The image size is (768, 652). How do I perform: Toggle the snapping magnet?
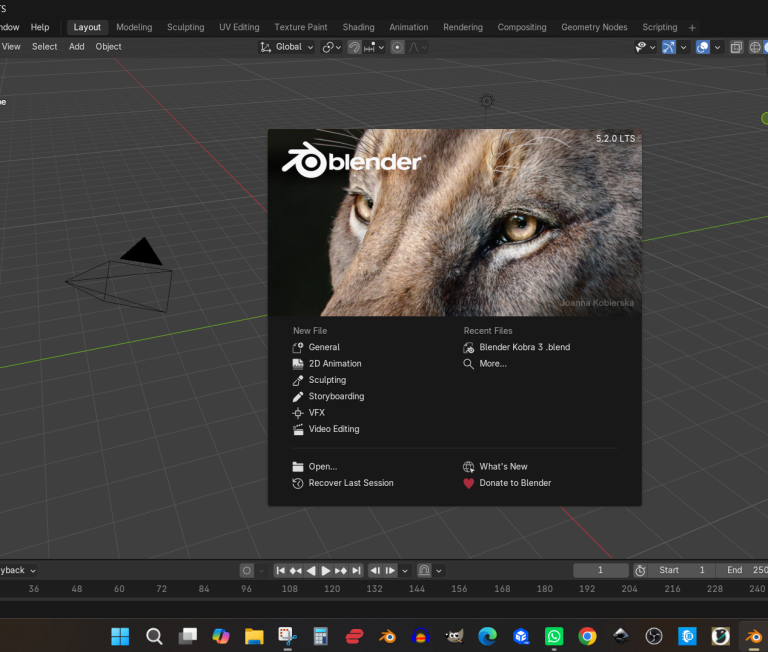click(354, 47)
